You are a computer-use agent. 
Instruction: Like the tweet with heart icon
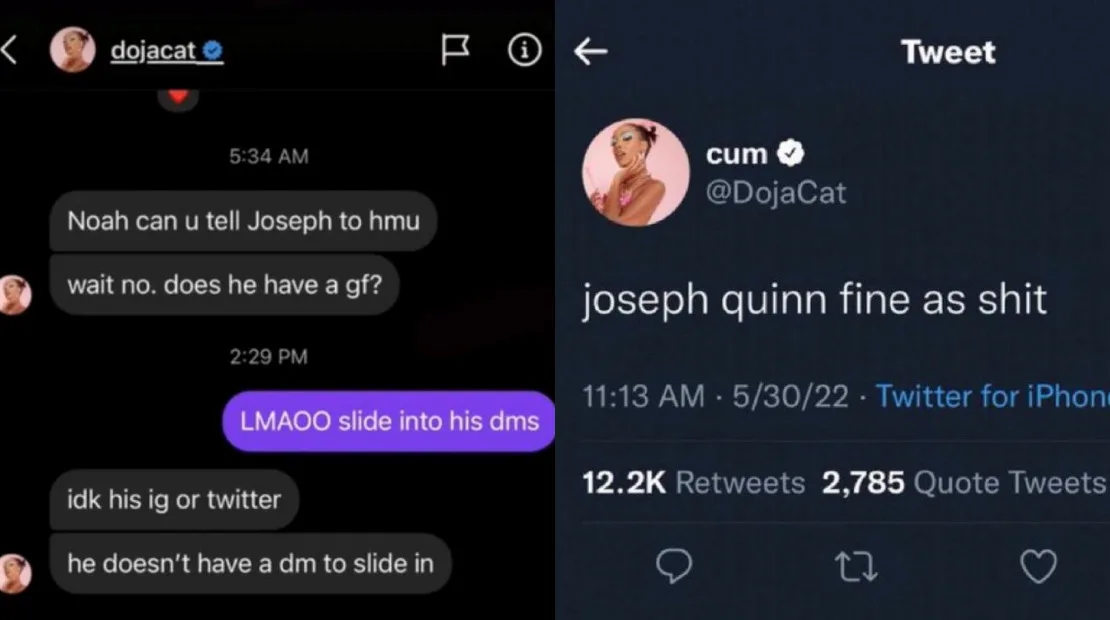pyautogui.click(x=1038, y=567)
